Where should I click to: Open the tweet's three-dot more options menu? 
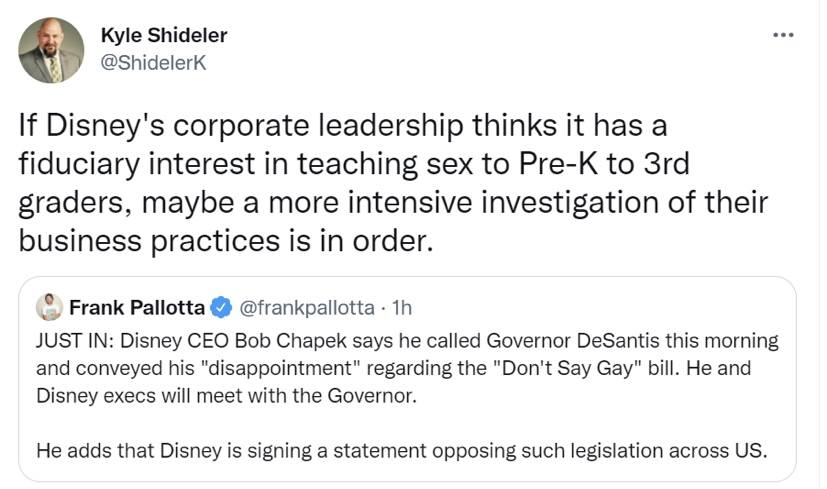[783, 36]
